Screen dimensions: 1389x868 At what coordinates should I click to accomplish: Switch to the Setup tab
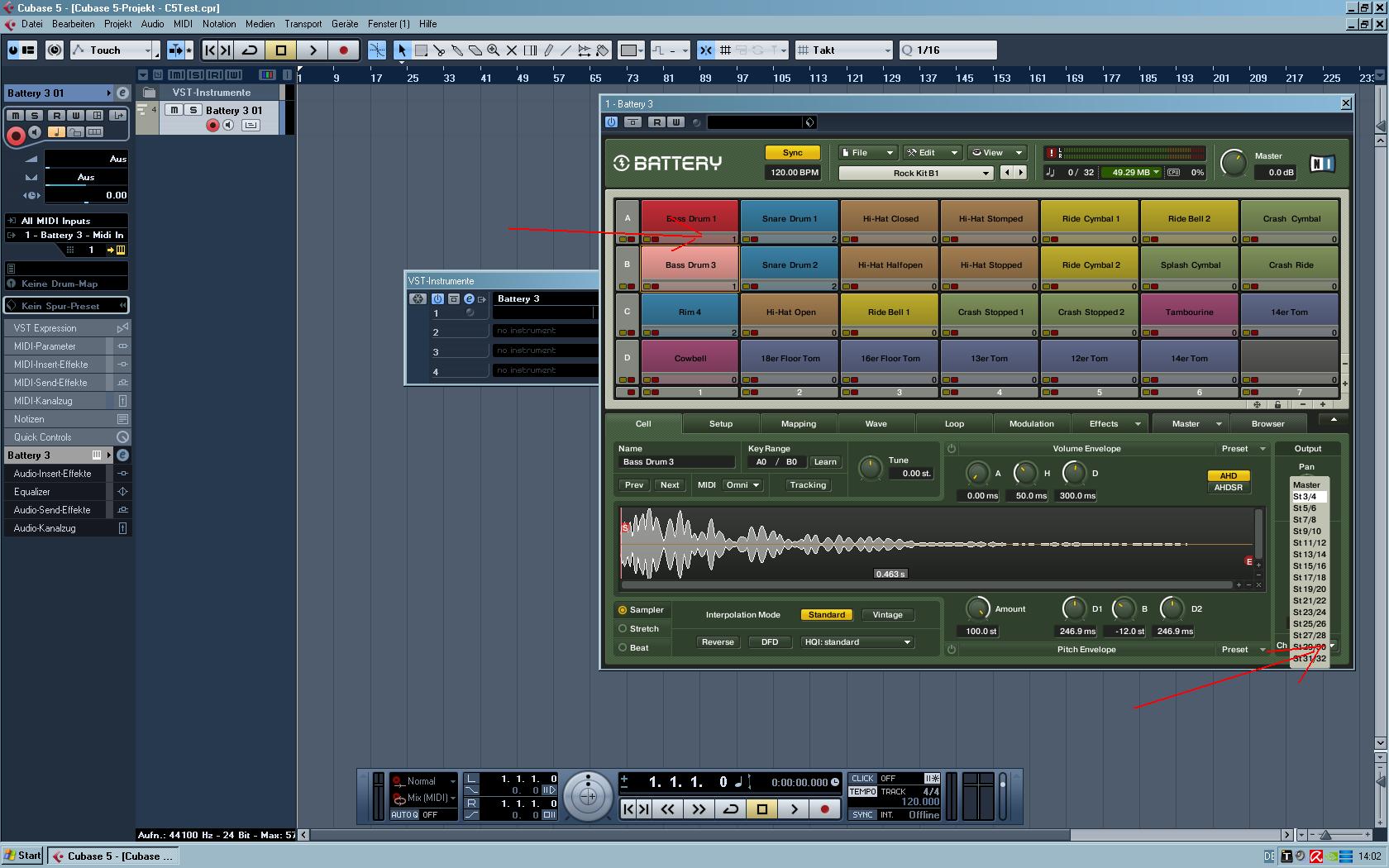(721, 424)
